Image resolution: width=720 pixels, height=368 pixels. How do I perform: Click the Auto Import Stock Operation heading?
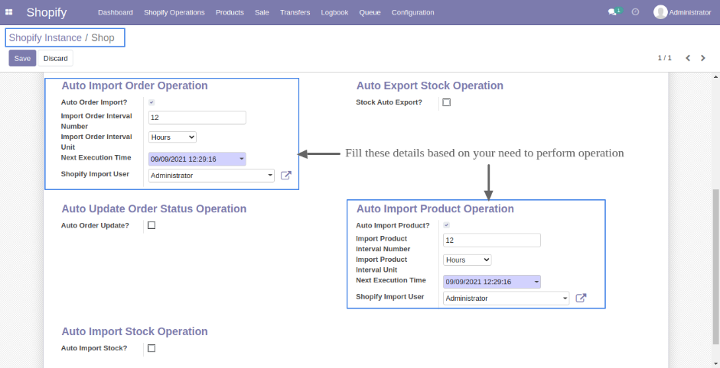click(135, 331)
